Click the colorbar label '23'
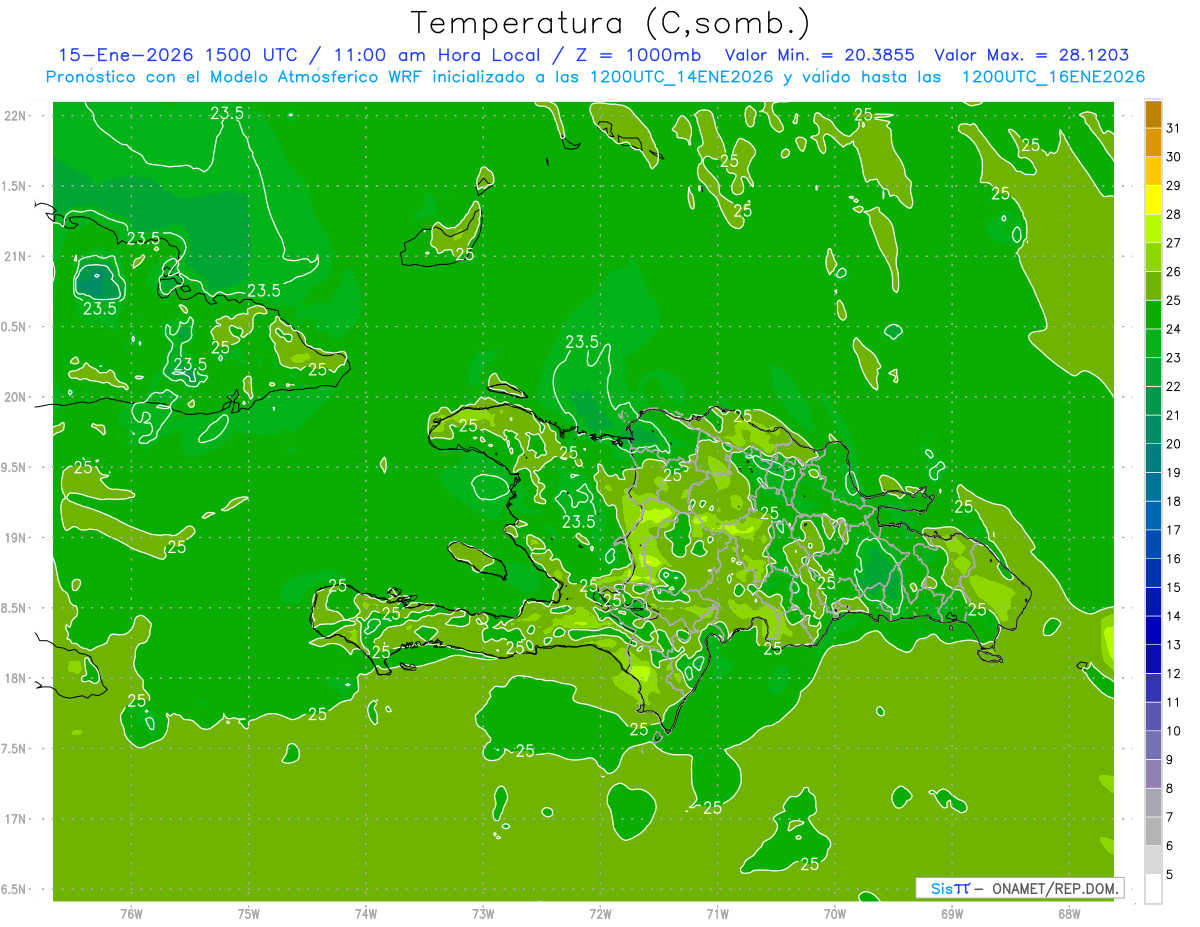Viewport: 1200px width, 927px height. tap(1174, 358)
